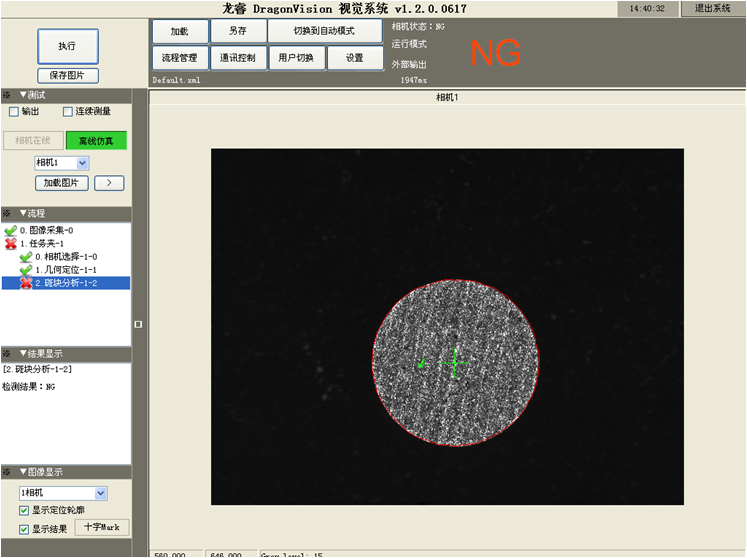Image resolution: width=747 pixels, height=558 pixels.
Task: Select 0.相机选择-1-0 tree item
Action: 66,257
